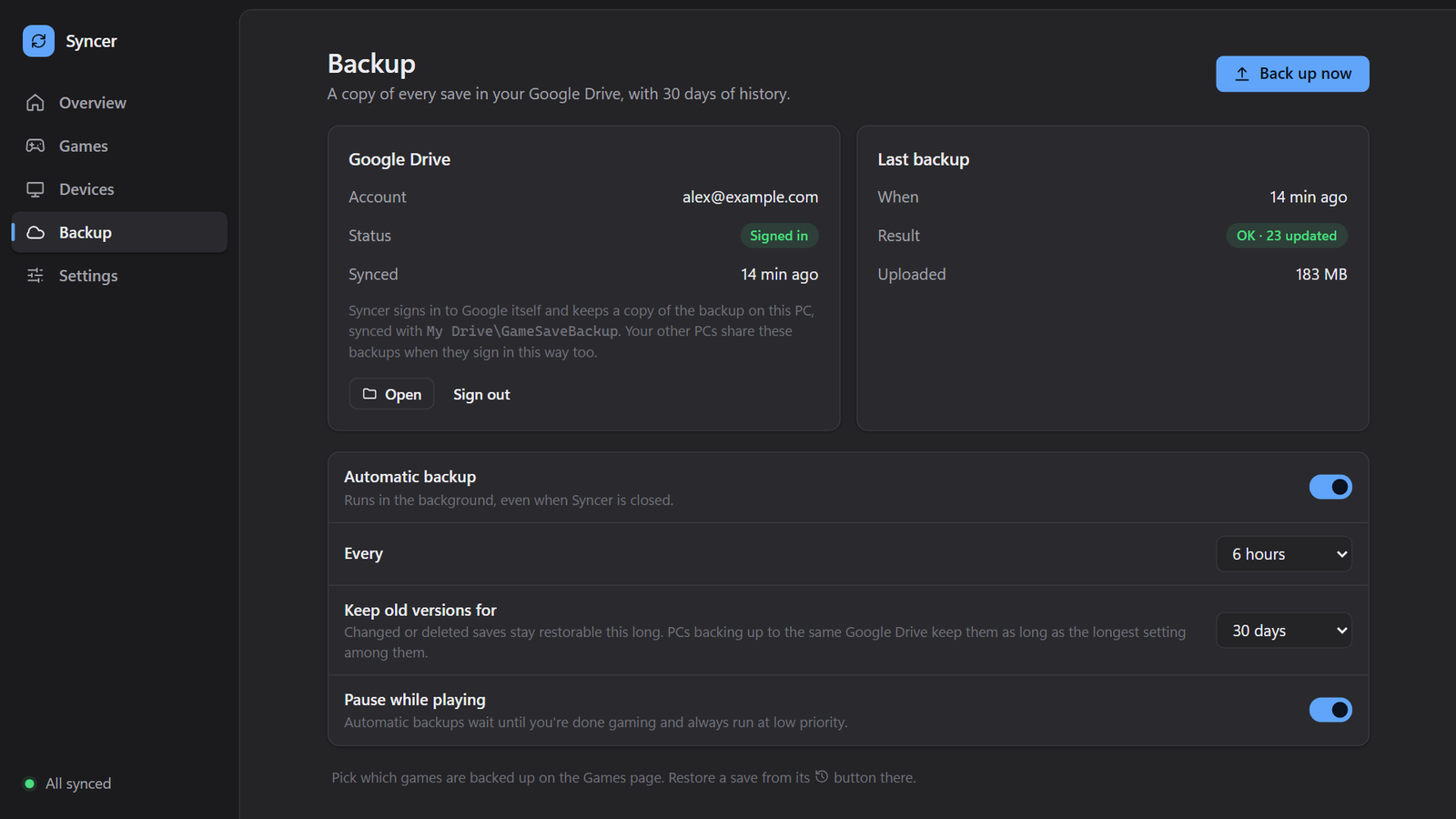Sign out of Google Drive
The image size is (1456, 819).
pos(481,394)
